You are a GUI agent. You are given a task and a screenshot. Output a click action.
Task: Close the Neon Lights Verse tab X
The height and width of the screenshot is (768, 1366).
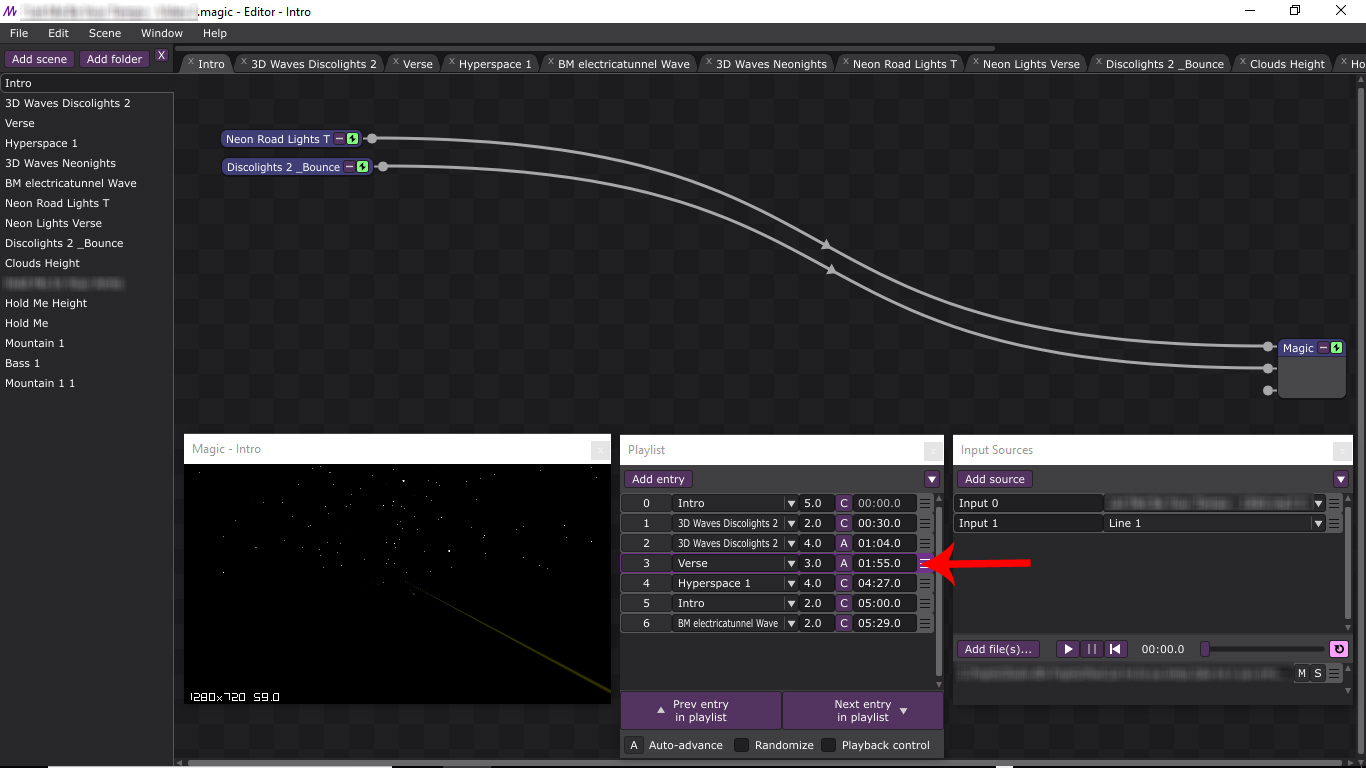pos(976,63)
